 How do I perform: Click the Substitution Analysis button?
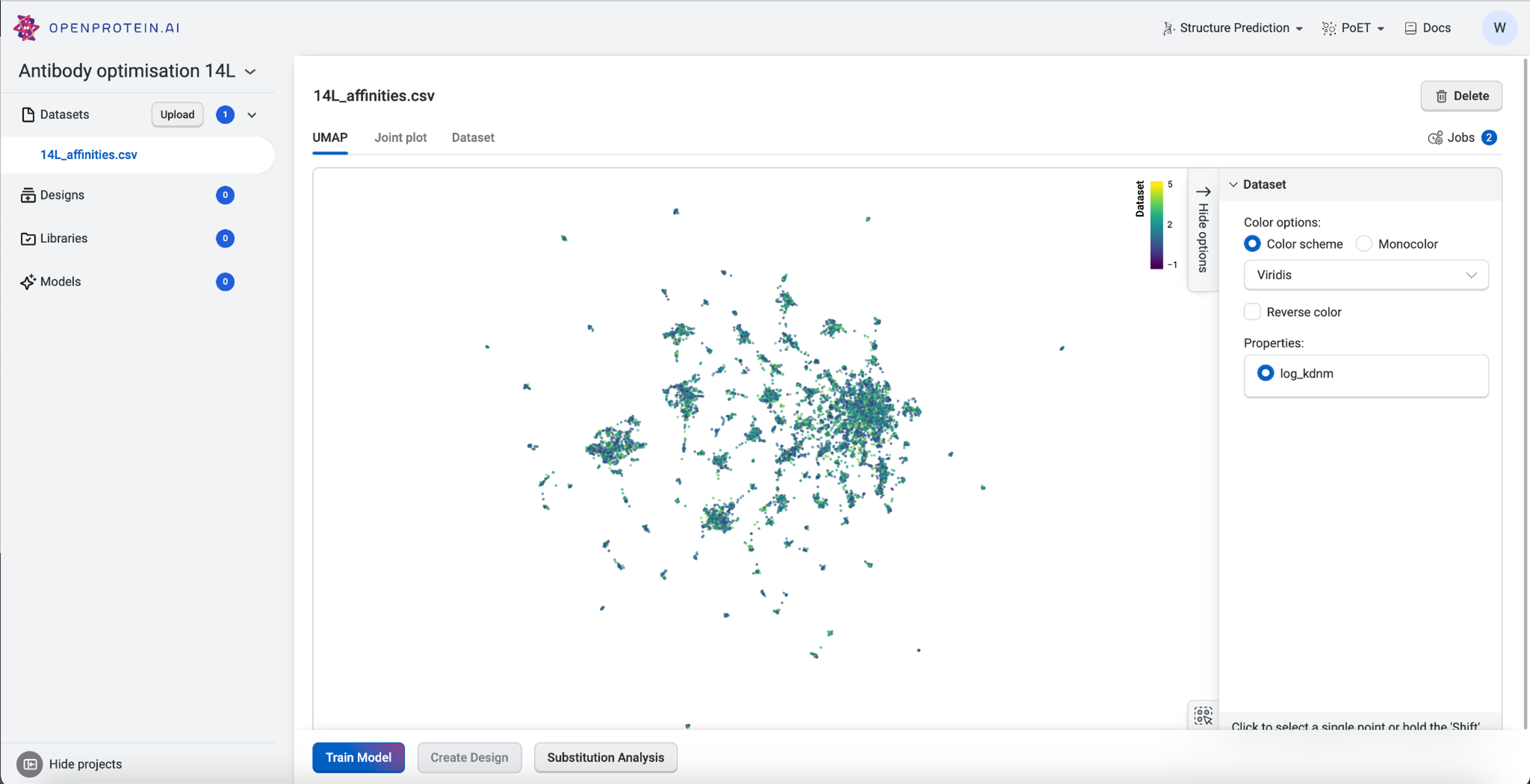(x=605, y=757)
